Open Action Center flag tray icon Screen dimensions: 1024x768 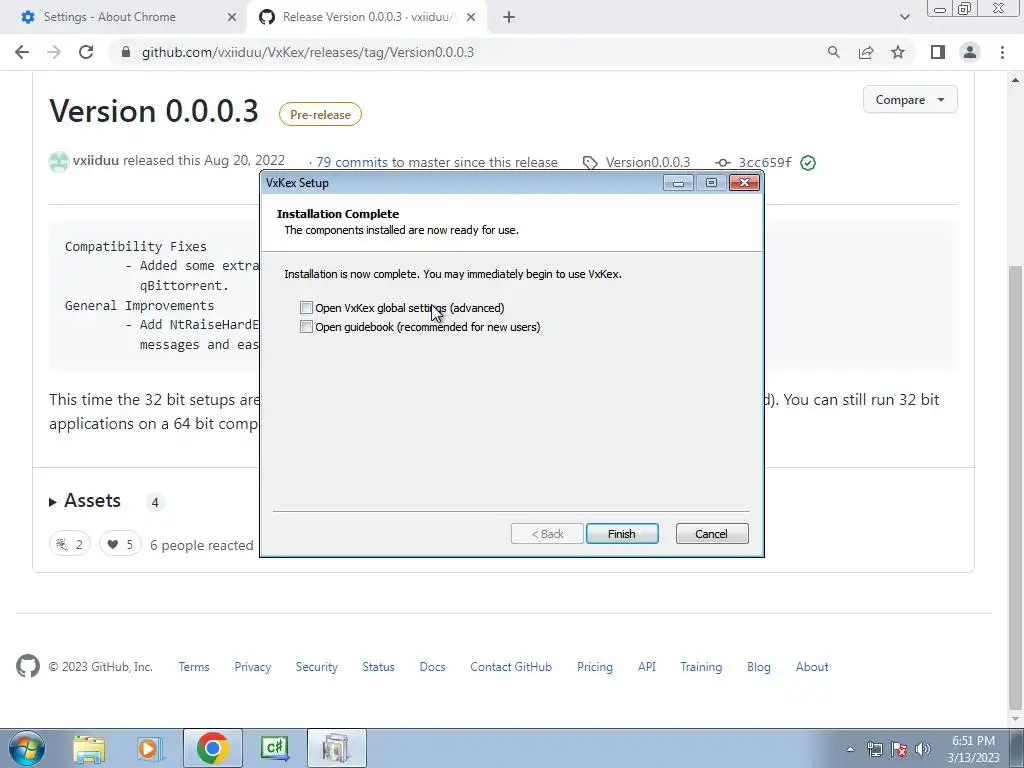pyautogui.click(x=899, y=749)
